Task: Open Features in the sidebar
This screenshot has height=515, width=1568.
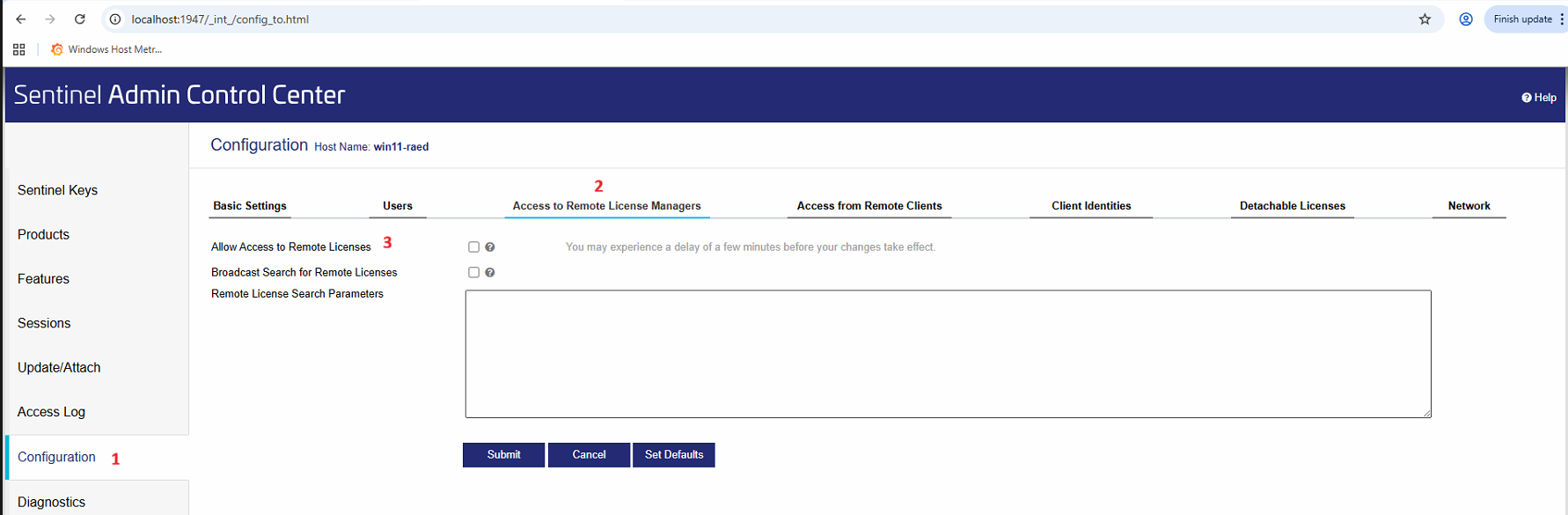Action: [x=43, y=279]
